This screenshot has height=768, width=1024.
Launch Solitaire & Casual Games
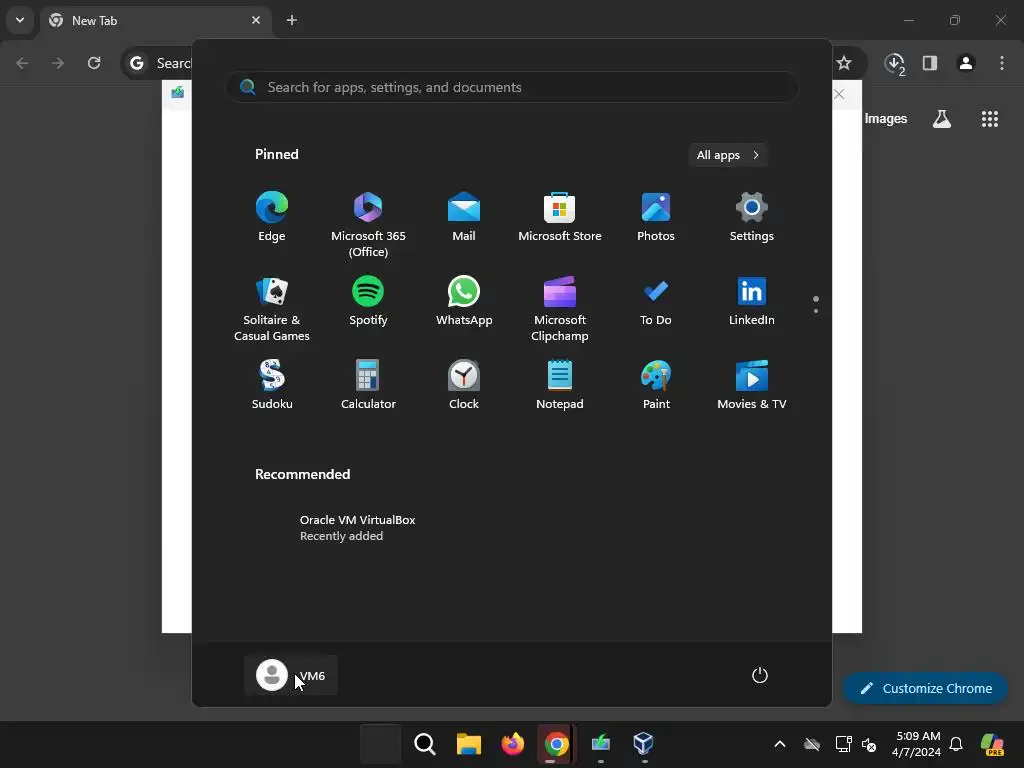tap(272, 309)
